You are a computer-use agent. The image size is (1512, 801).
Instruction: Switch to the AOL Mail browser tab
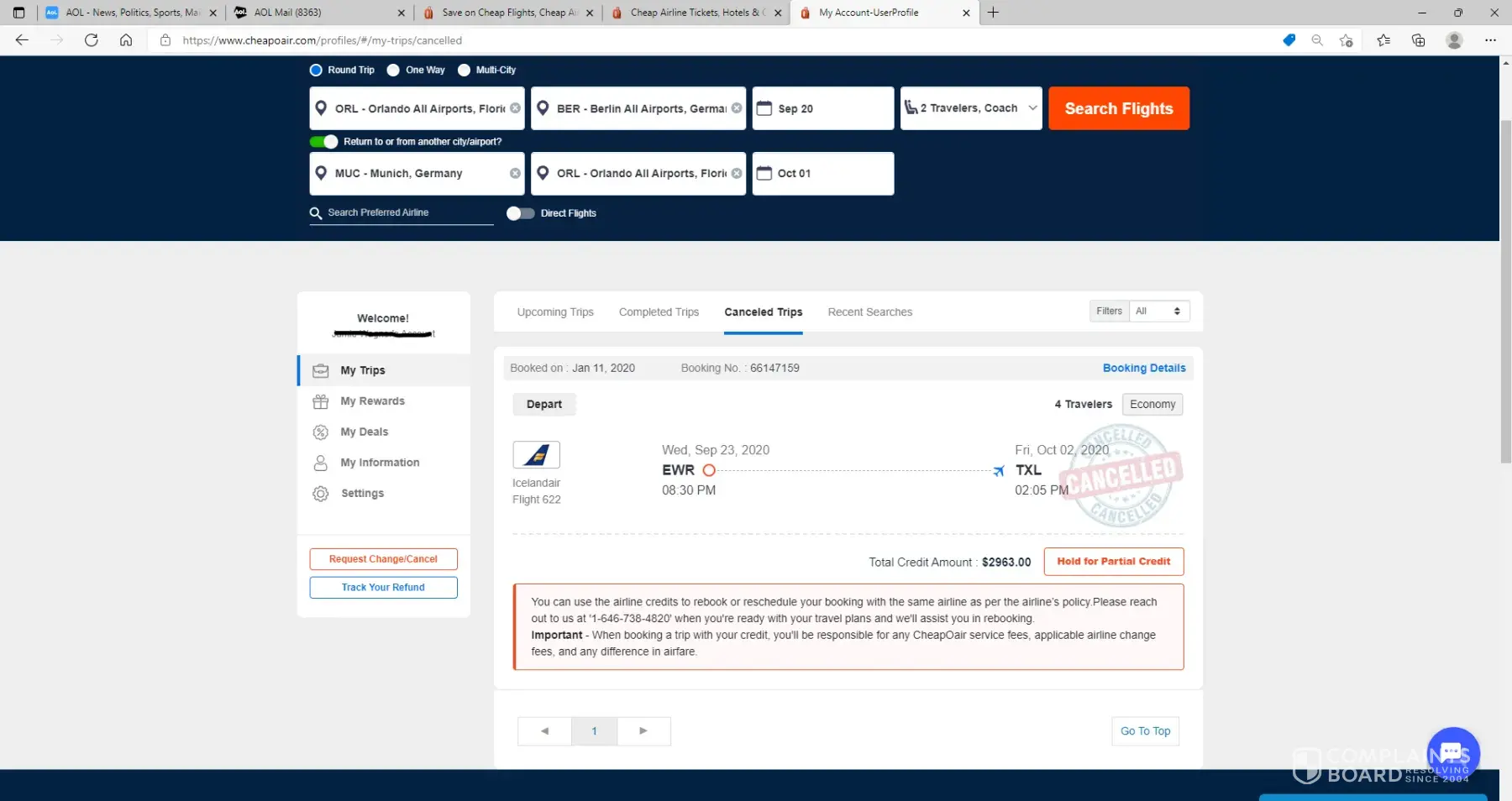pos(318,13)
